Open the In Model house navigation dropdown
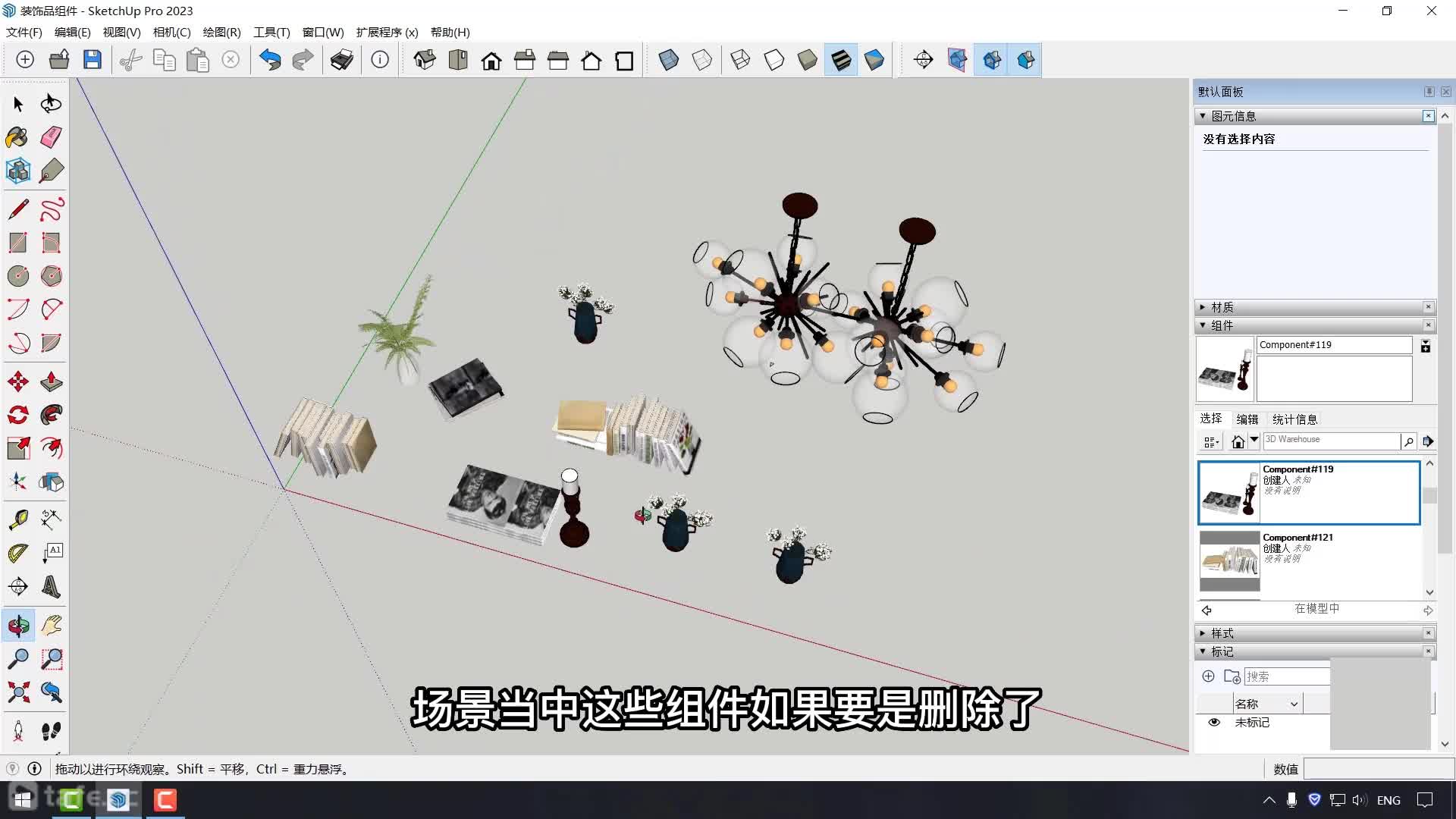This screenshot has width=1456, height=819. coord(1254,440)
